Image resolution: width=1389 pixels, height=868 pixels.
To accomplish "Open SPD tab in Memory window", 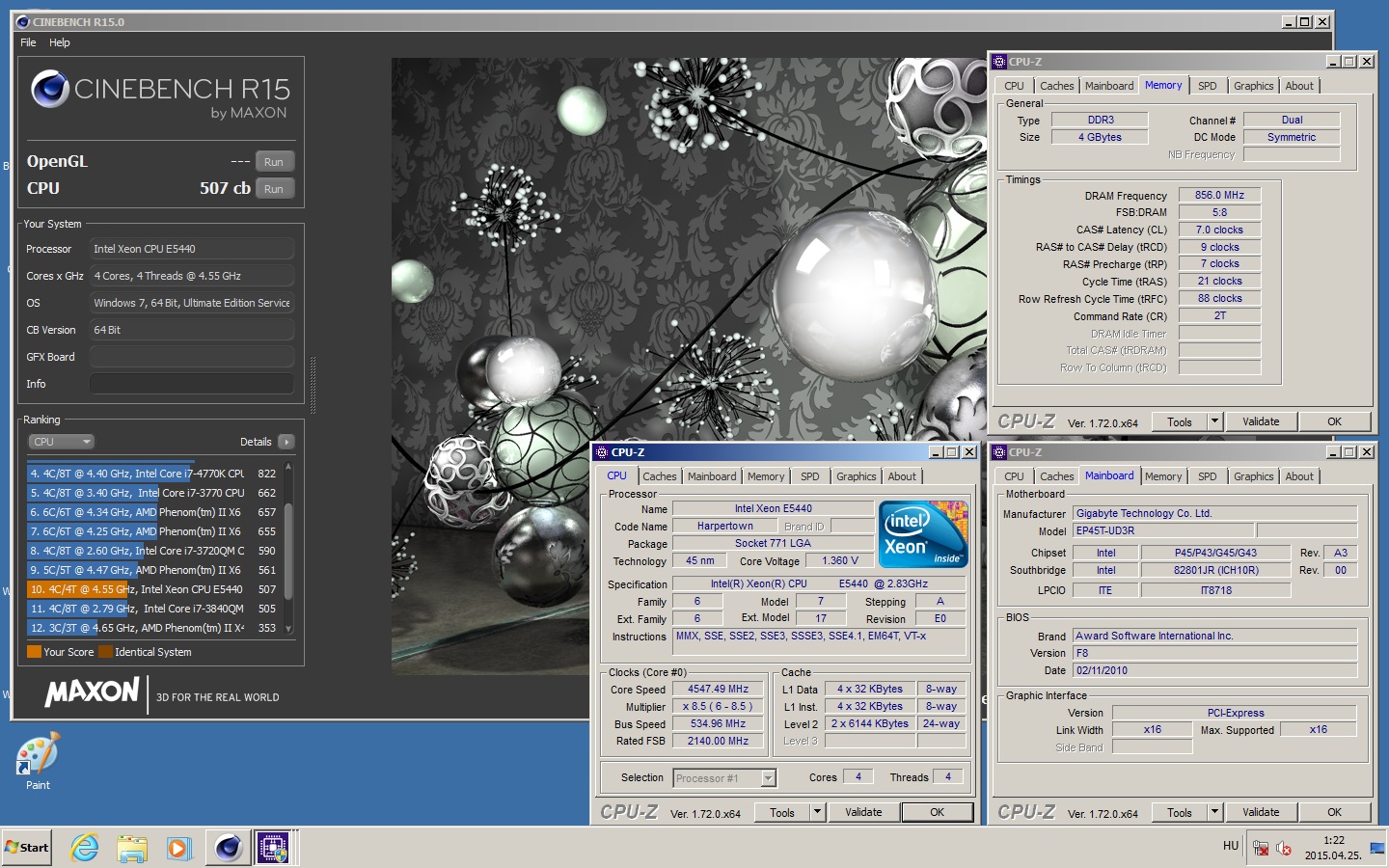I will click(1208, 86).
